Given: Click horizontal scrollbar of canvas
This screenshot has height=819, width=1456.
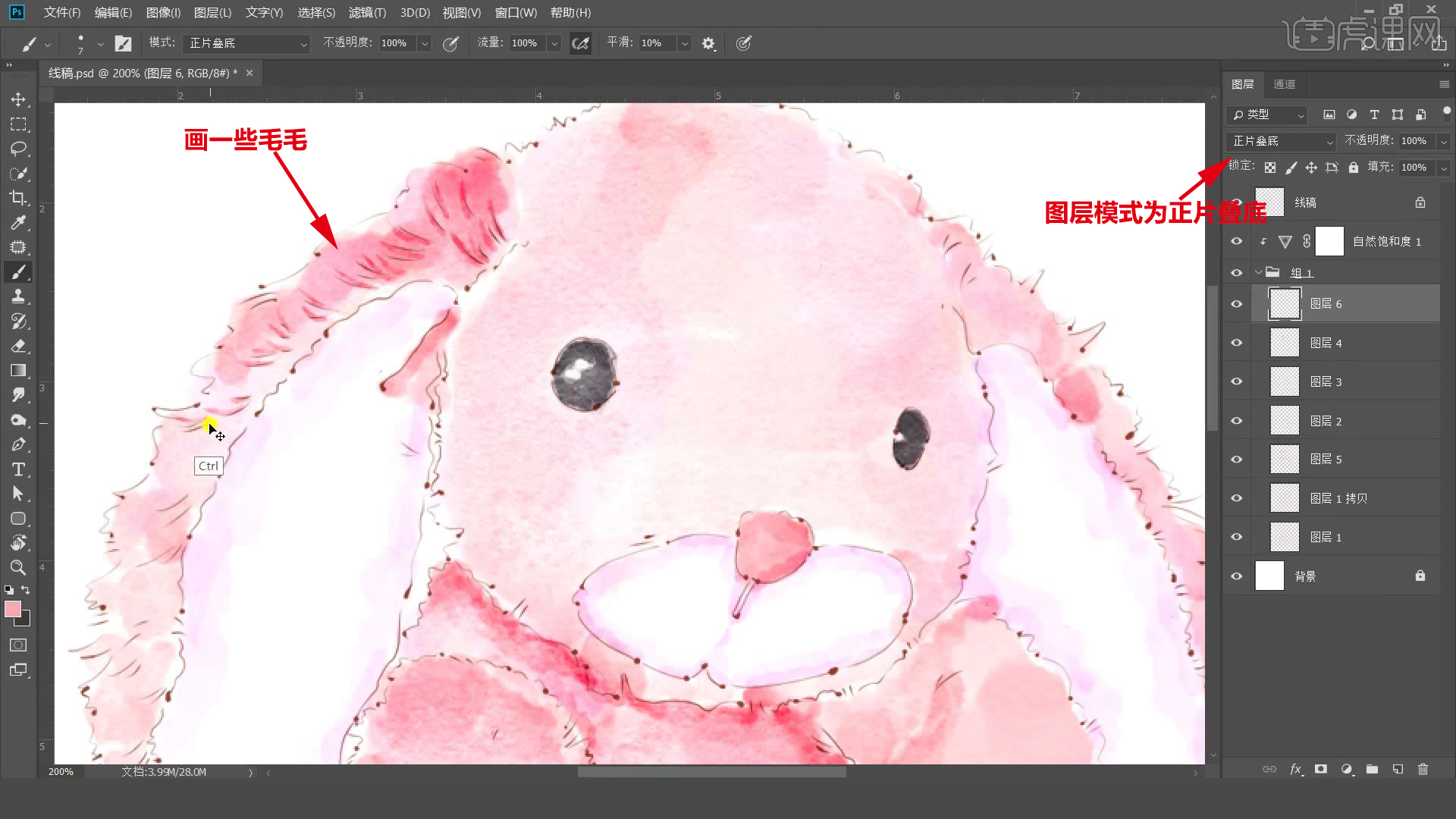Looking at the screenshot, I should (x=711, y=772).
